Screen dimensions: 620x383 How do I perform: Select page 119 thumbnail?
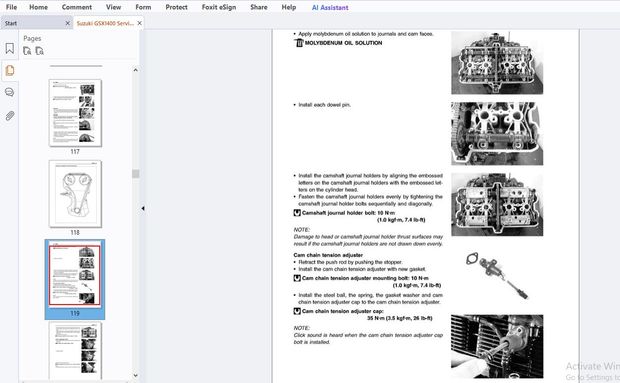tap(75, 275)
